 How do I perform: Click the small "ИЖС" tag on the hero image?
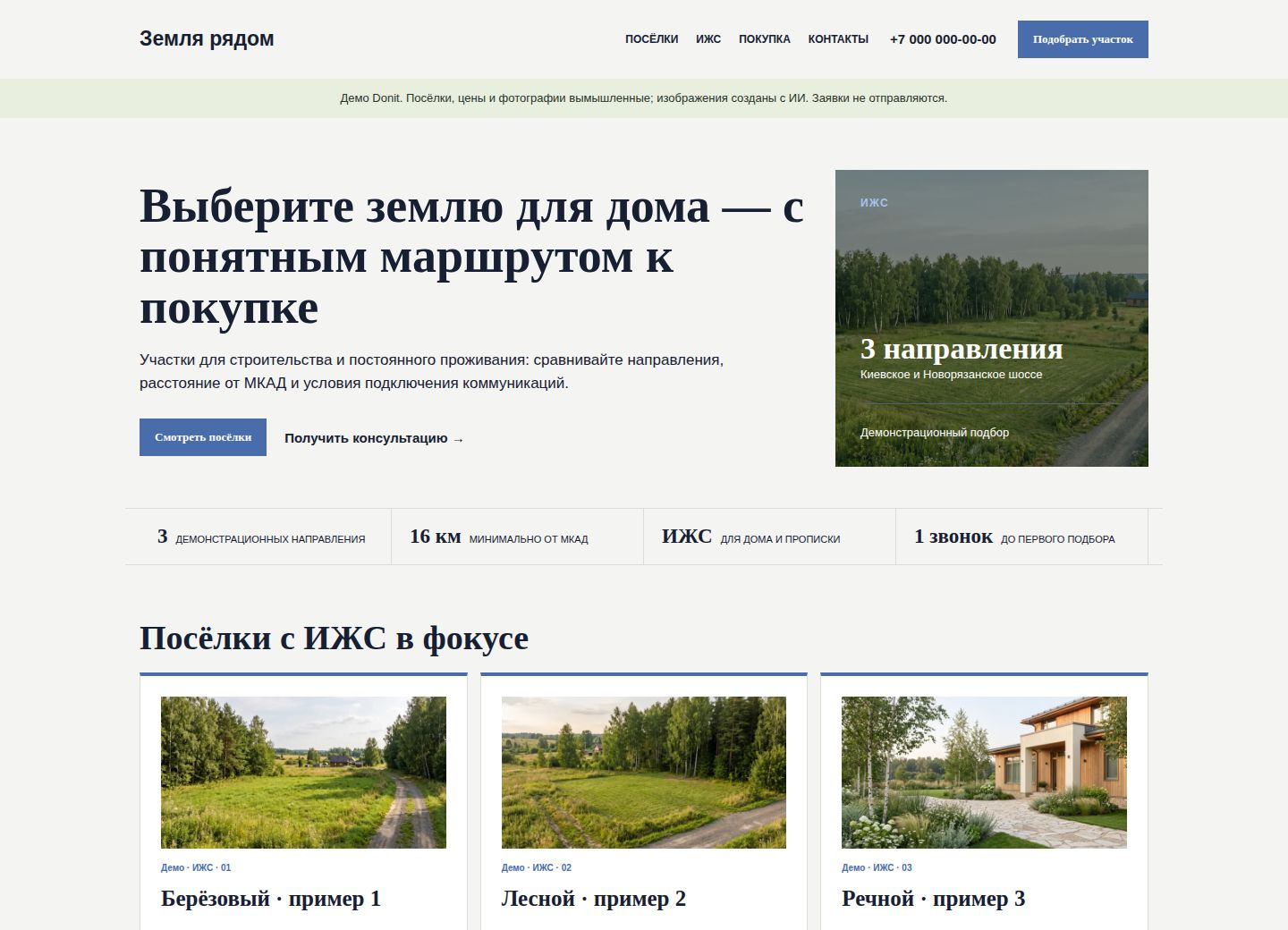(x=874, y=203)
